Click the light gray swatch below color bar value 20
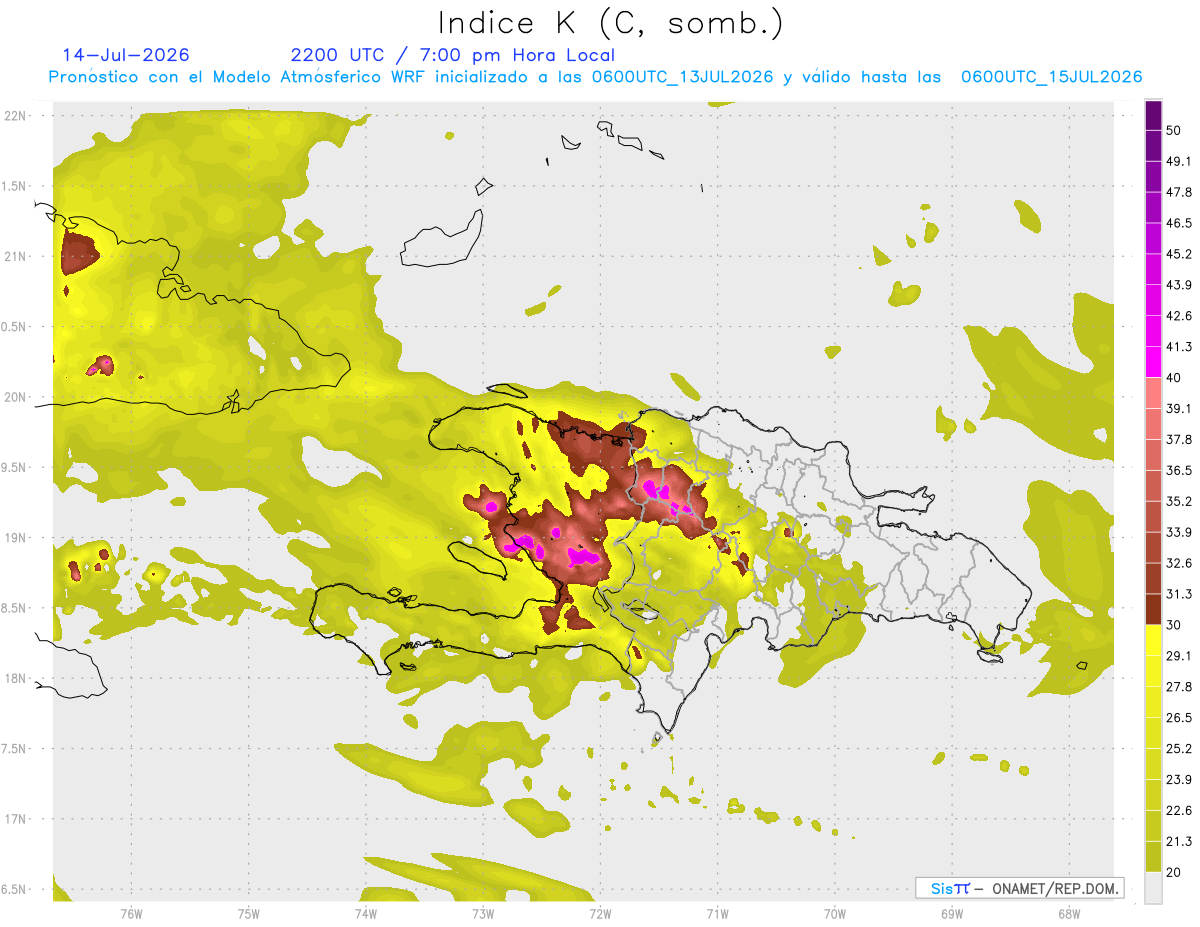 (x=1153, y=888)
